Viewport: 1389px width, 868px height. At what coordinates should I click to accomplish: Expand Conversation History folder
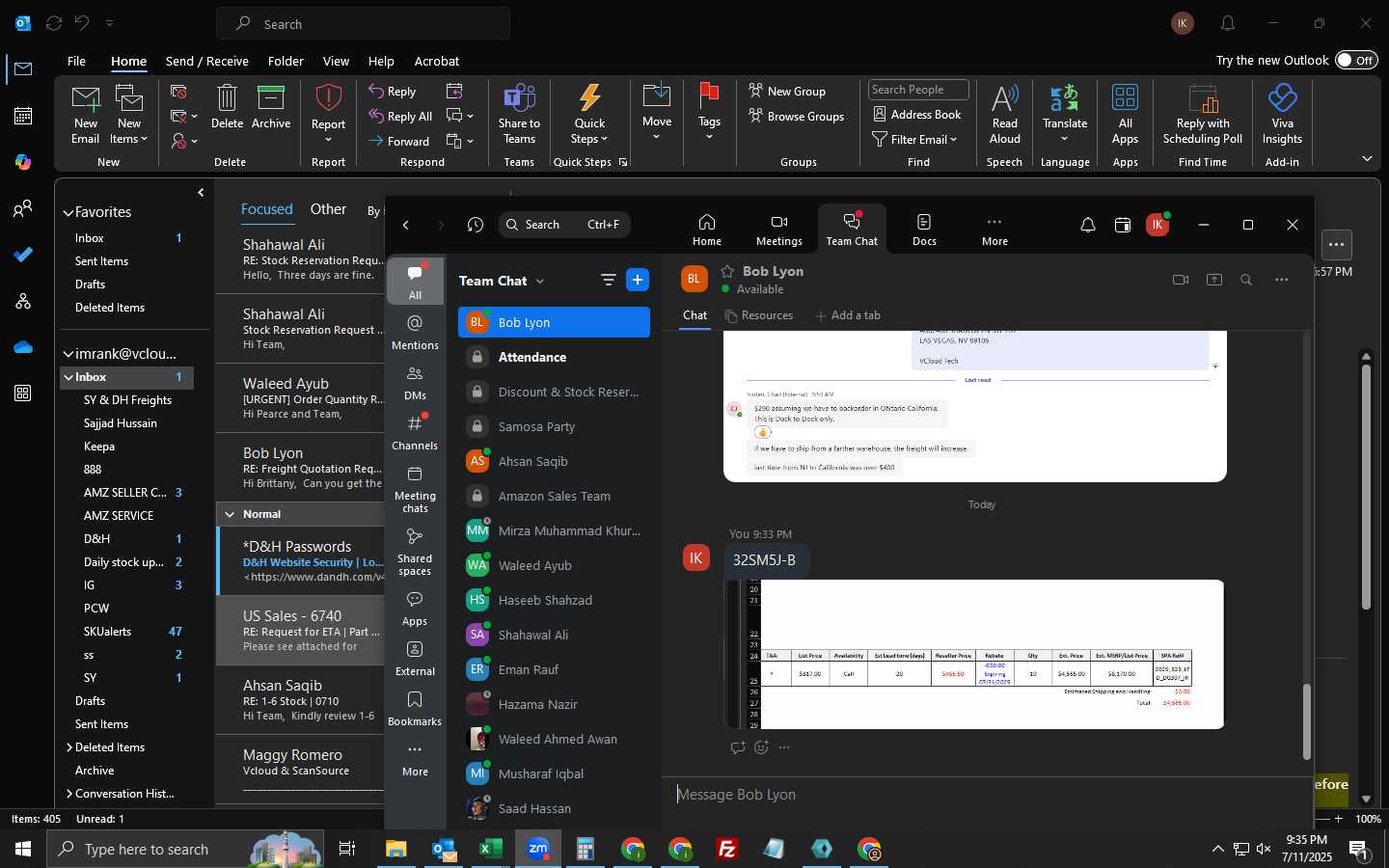pos(69,794)
